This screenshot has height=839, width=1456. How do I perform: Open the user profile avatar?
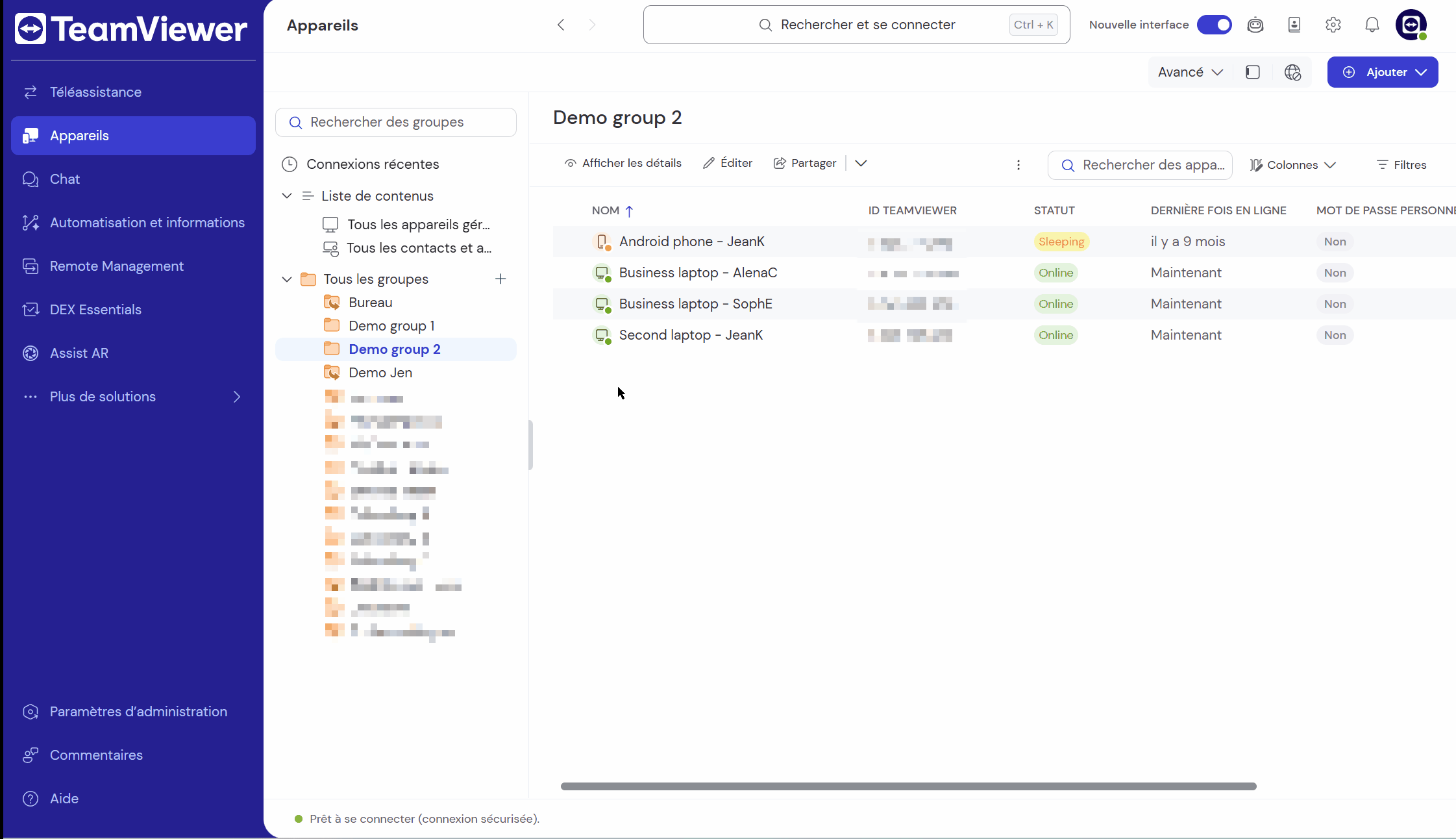pyautogui.click(x=1411, y=25)
